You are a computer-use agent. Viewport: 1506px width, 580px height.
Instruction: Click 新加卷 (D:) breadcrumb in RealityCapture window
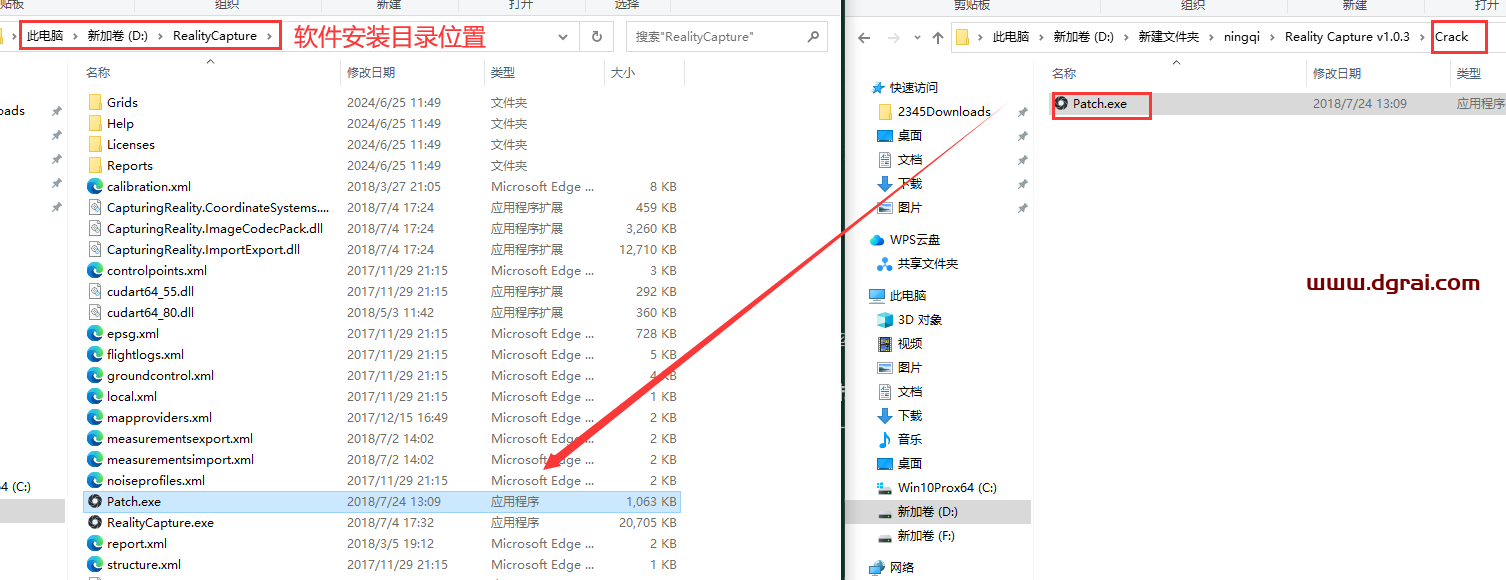click(117, 36)
